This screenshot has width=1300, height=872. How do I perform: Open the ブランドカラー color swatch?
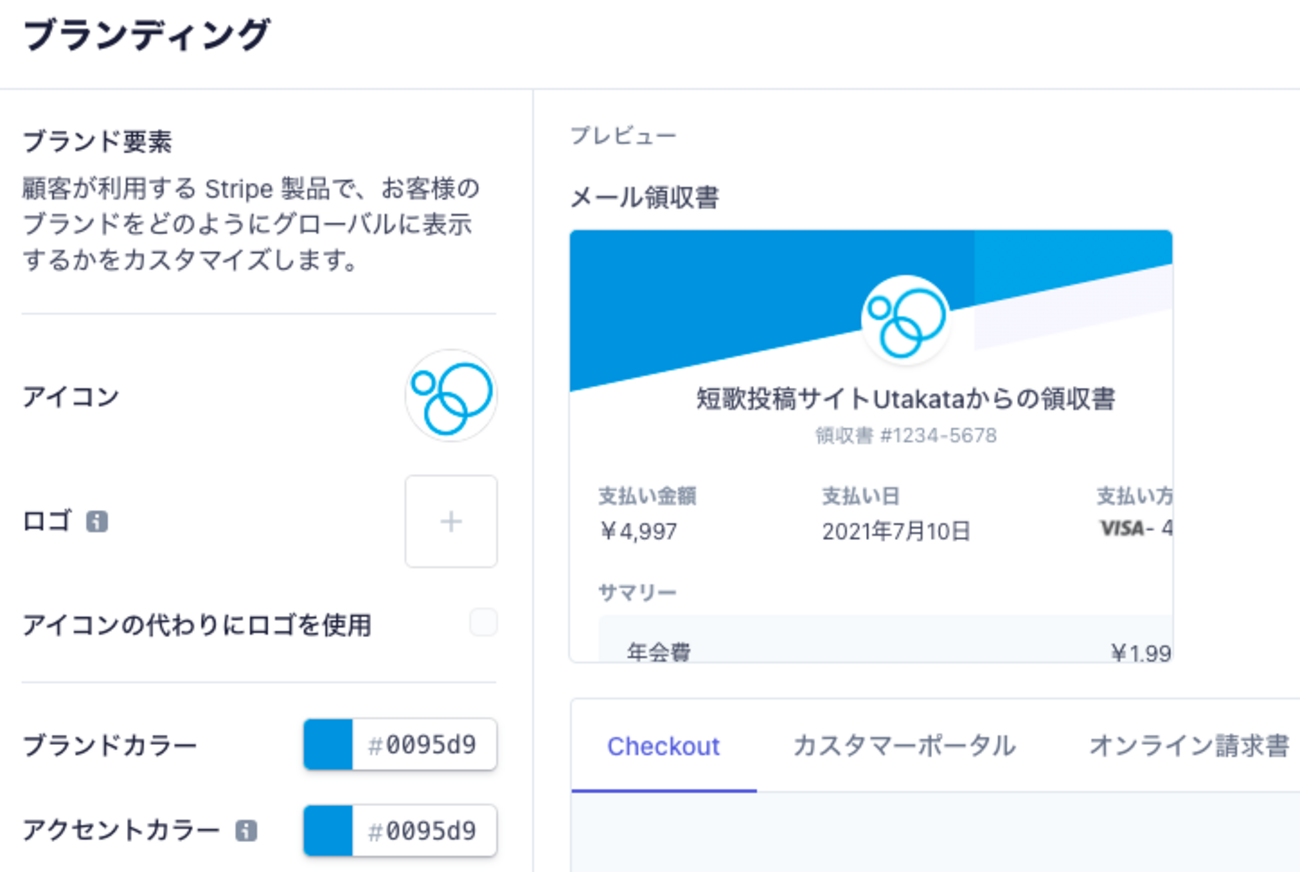(x=328, y=745)
